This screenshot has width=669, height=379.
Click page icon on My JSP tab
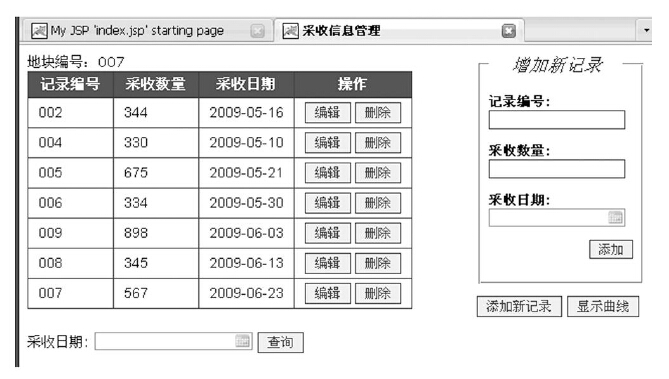click(x=39, y=31)
